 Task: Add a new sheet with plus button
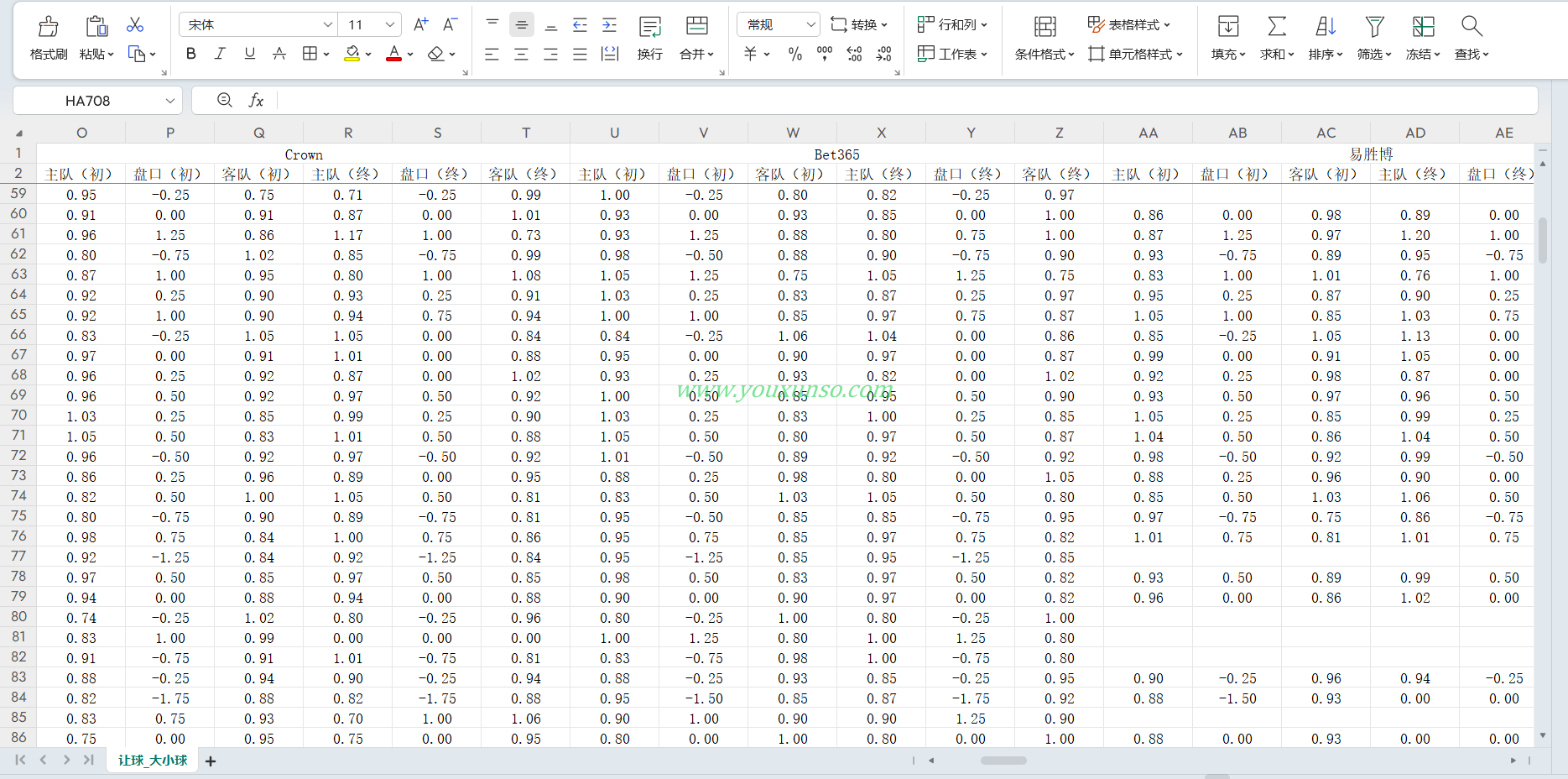(x=211, y=761)
